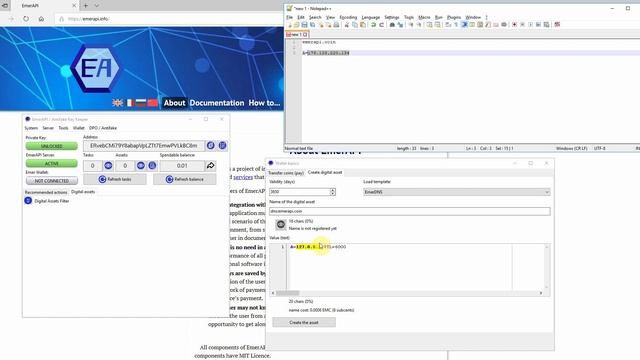
Task: Click the ACTIVE EmerAPI server button
Action: (x=51, y=163)
